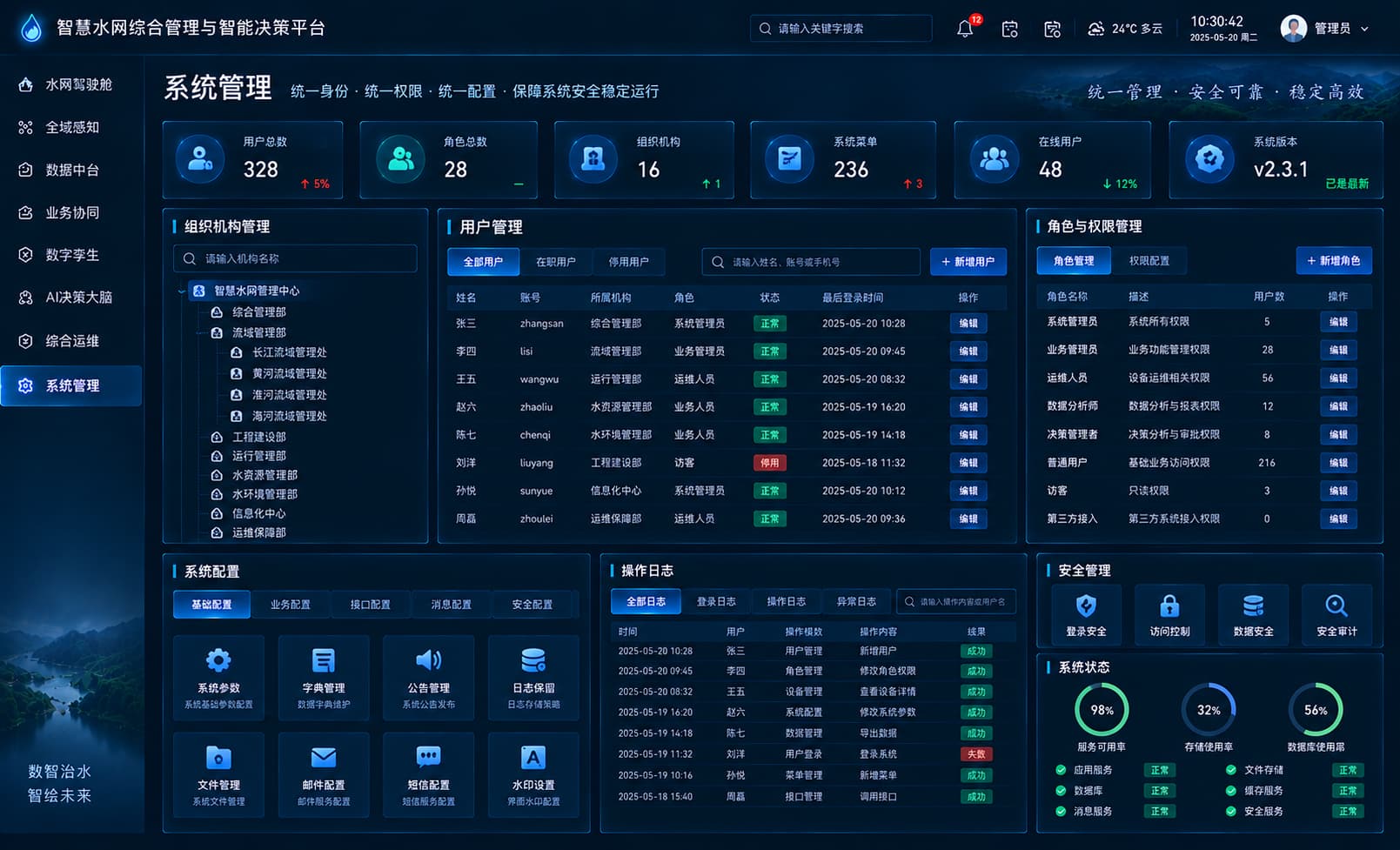The width and height of the screenshot is (1400, 850).
Task: Open 系统参数 configuration gear icon
Action: [x=218, y=660]
